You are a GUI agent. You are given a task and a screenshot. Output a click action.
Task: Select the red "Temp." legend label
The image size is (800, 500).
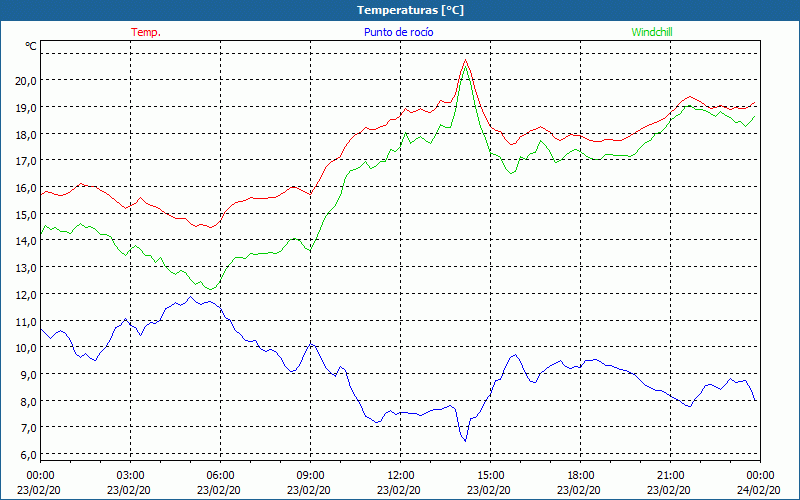coord(146,32)
